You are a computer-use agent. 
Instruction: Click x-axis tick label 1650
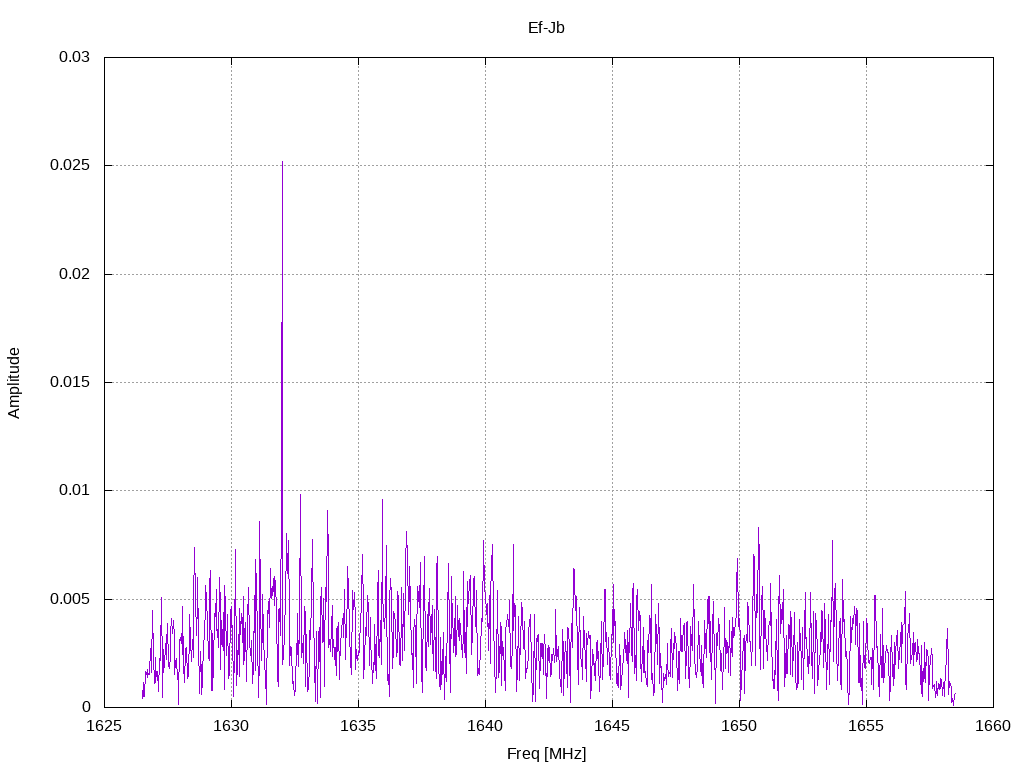(x=739, y=726)
